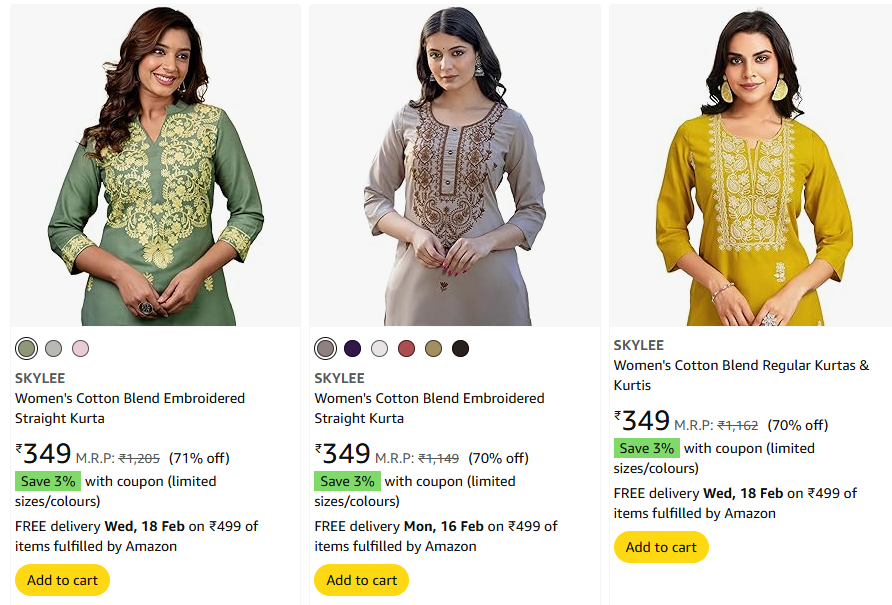Click the ₹349 price of the mustard kurta
The height and width of the screenshot is (605, 892).
point(642,421)
